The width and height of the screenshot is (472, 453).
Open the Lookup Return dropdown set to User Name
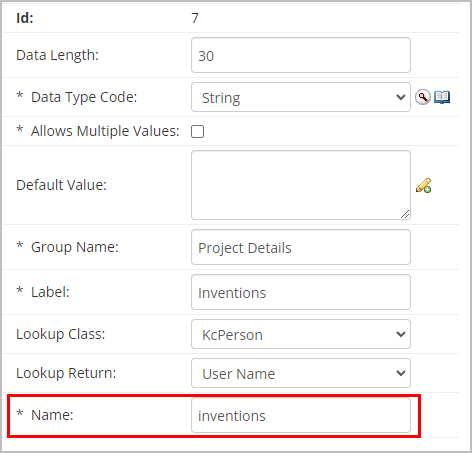pyautogui.click(x=301, y=373)
